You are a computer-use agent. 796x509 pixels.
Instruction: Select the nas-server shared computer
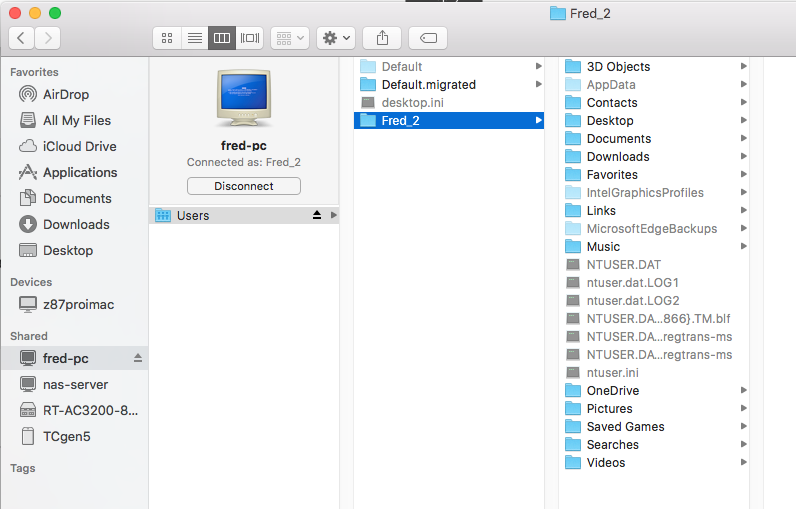75,385
